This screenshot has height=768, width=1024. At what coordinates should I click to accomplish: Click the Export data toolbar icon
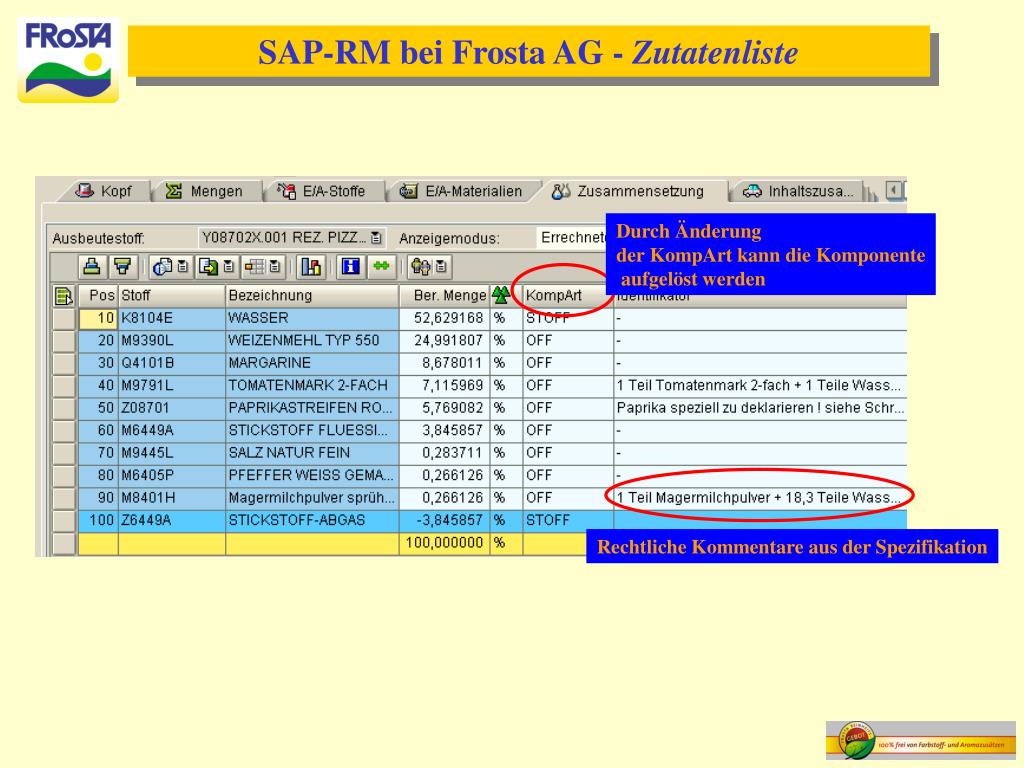[208, 268]
